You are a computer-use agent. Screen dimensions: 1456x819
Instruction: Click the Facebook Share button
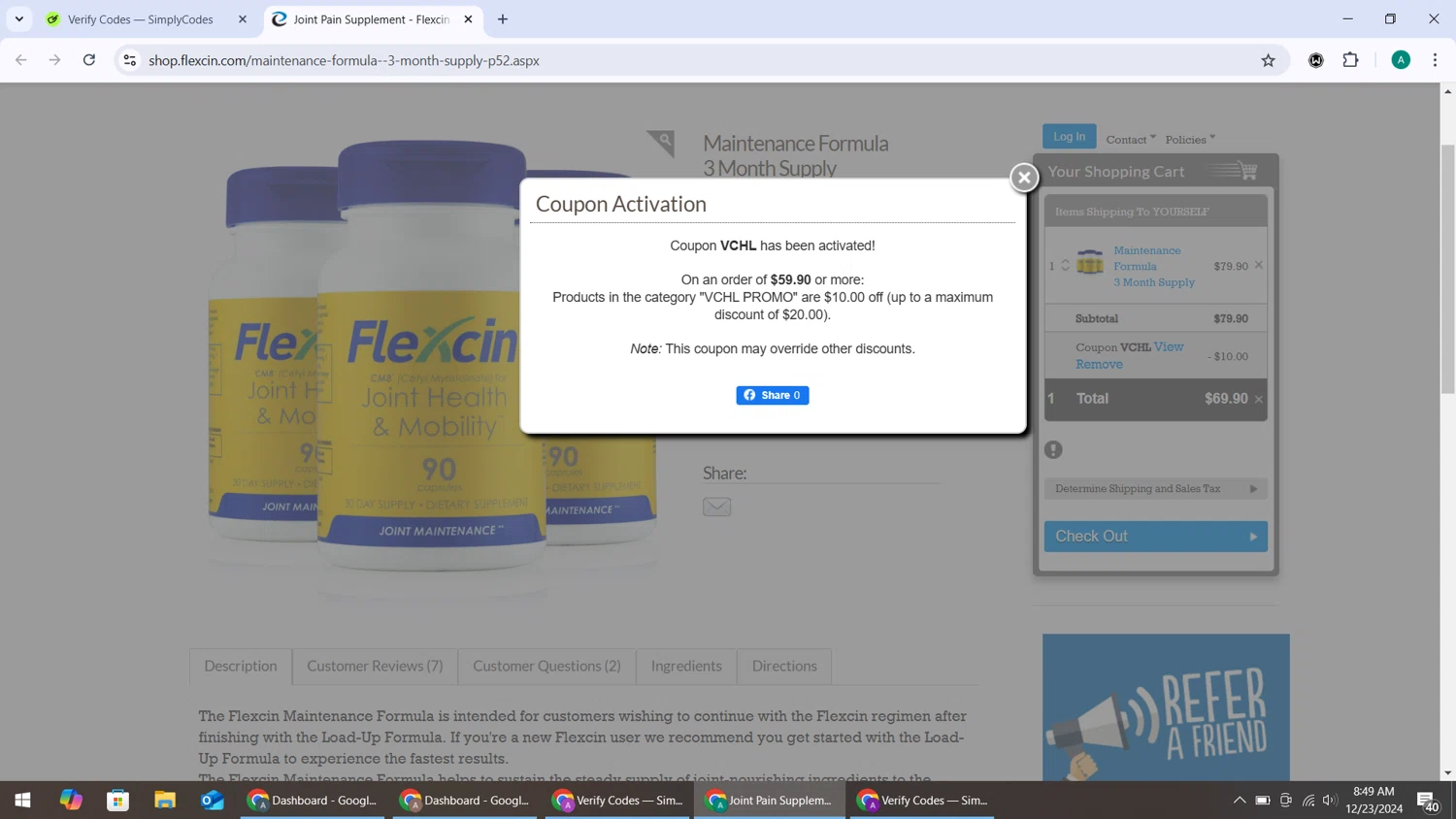[773, 395]
